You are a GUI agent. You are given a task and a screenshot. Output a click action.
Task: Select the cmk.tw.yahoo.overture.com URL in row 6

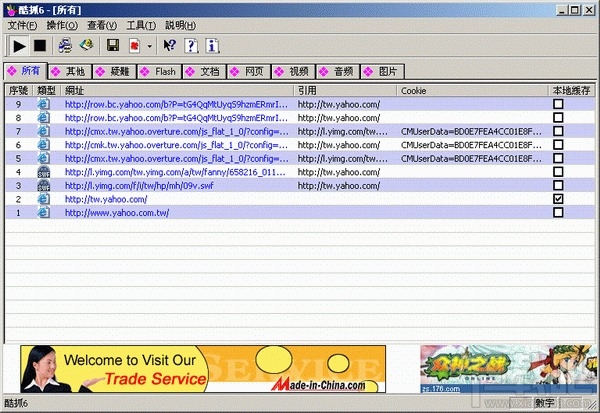point(176,145)
